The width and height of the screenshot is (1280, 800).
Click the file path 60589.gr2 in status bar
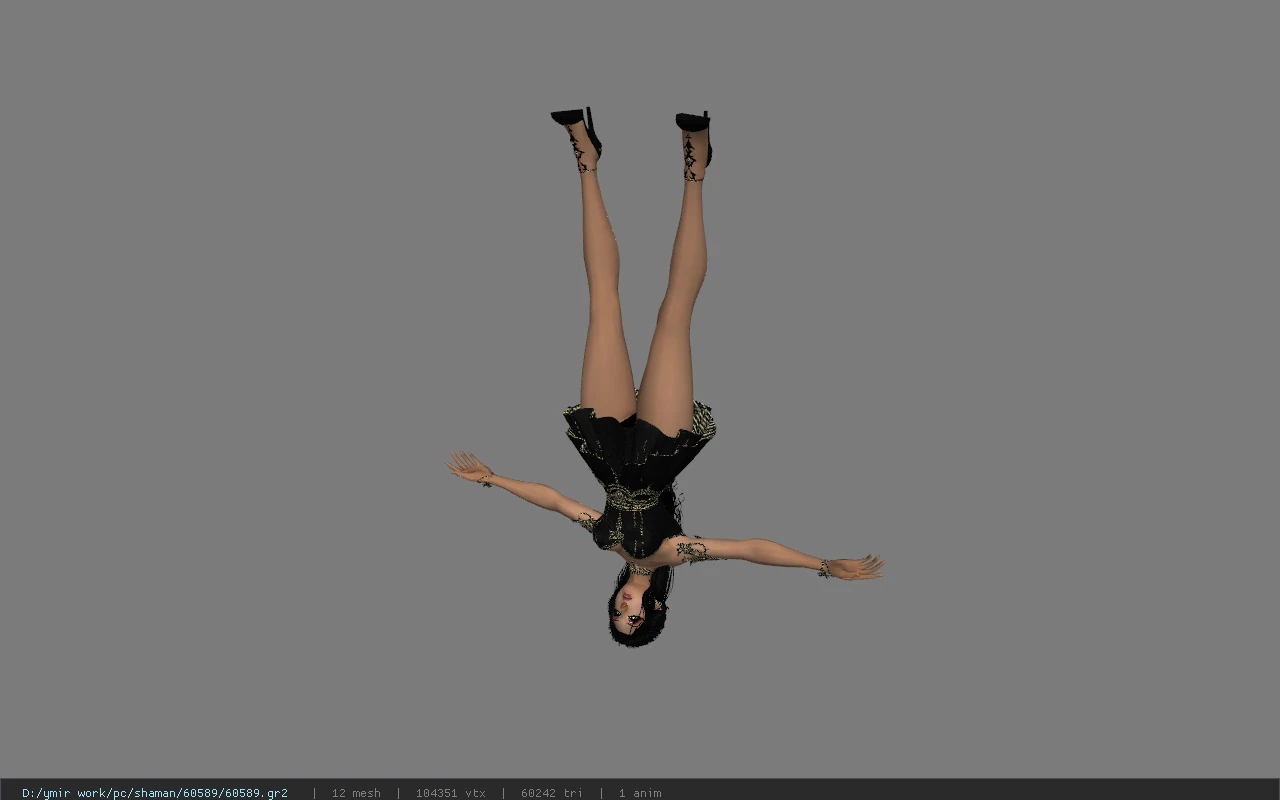(x=155, y=793)
